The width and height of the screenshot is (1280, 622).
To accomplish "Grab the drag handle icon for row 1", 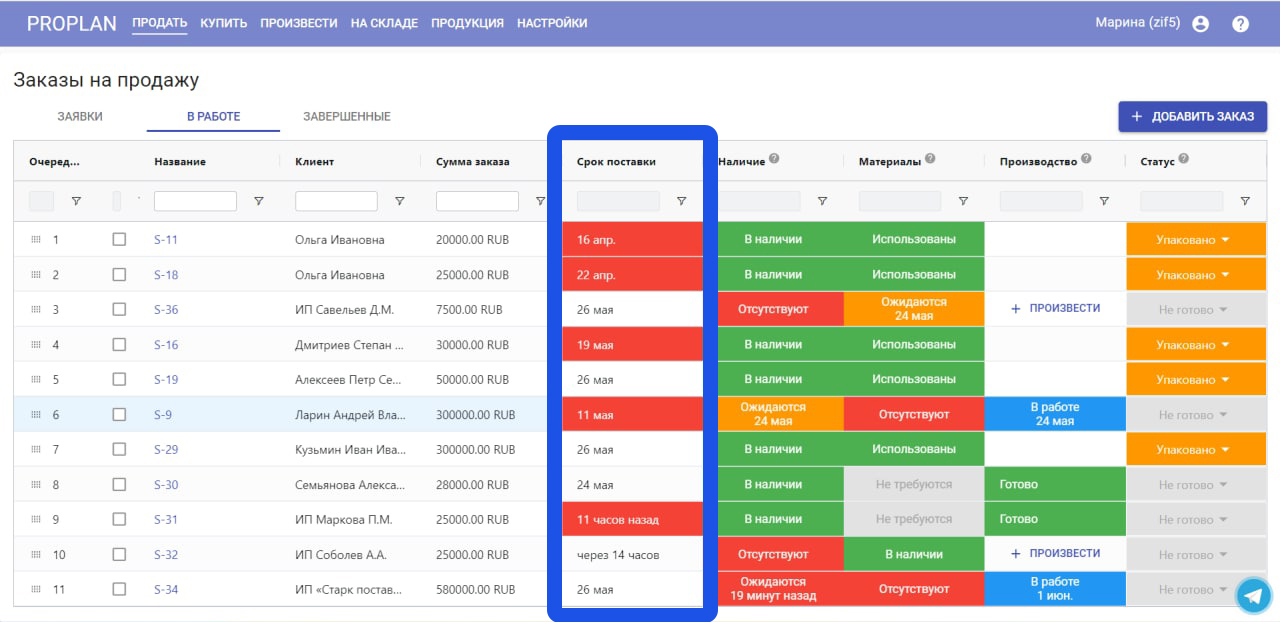I will [36, 239].
